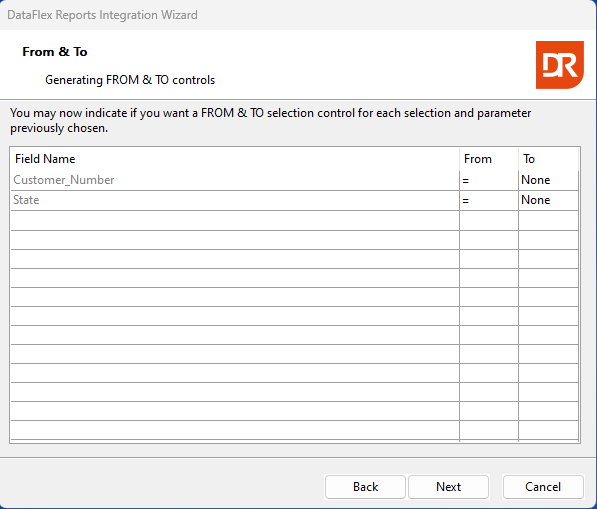Click the Generating FROM & TO controls subtitle
The height and width of the screenshot is (509, 597).
(130, 80)
